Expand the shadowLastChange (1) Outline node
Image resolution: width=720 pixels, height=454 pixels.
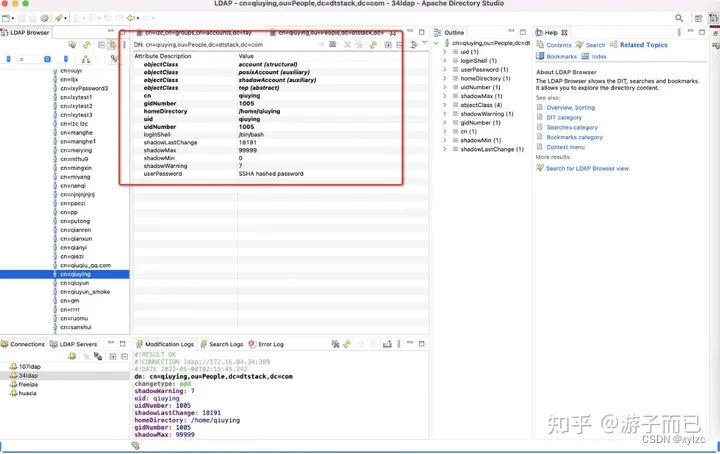point(444,149)
